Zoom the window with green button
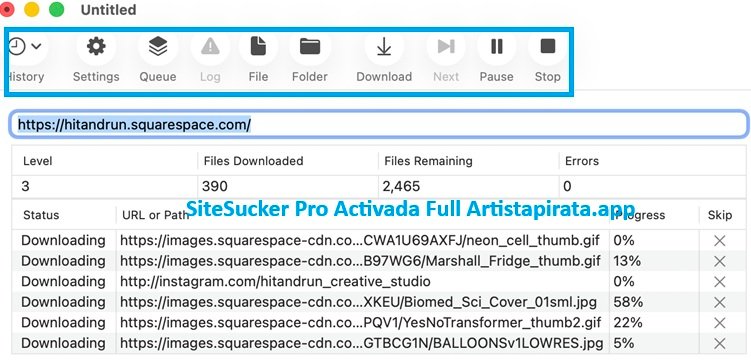The height and width of the screenshot is (360, 751). tap(57, 9)
